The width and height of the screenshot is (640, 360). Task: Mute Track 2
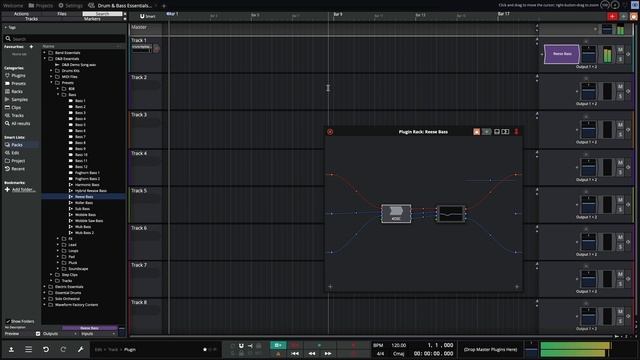620,87
